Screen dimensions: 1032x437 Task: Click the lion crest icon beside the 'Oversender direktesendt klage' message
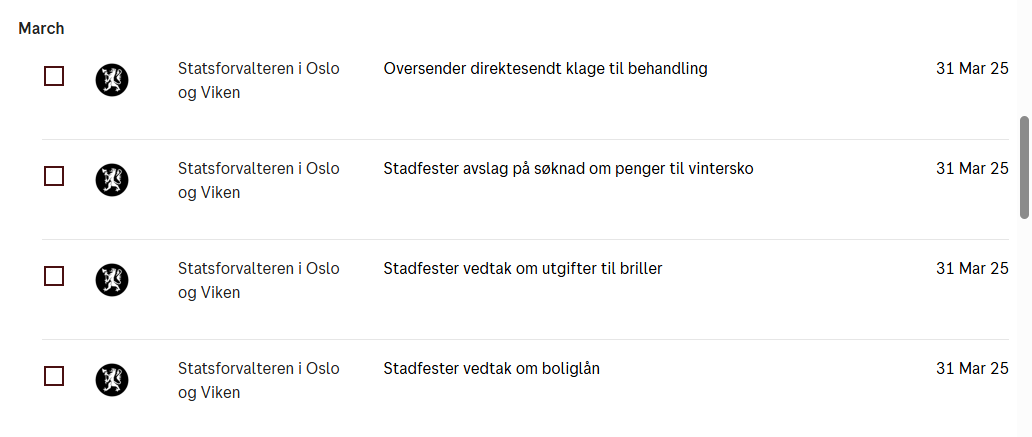click(x=112, y=80)
